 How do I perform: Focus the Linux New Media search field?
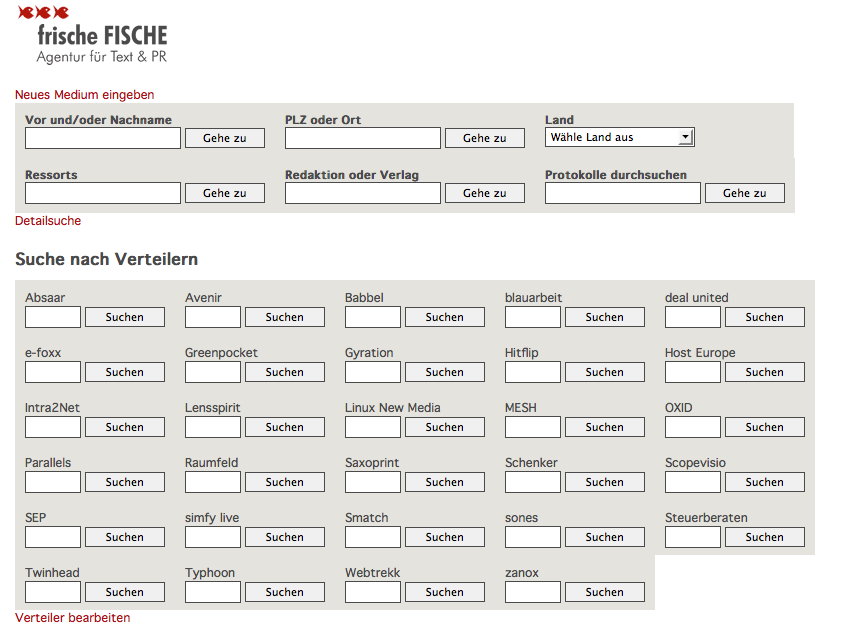pyautogui.click(x=373, y=427)
